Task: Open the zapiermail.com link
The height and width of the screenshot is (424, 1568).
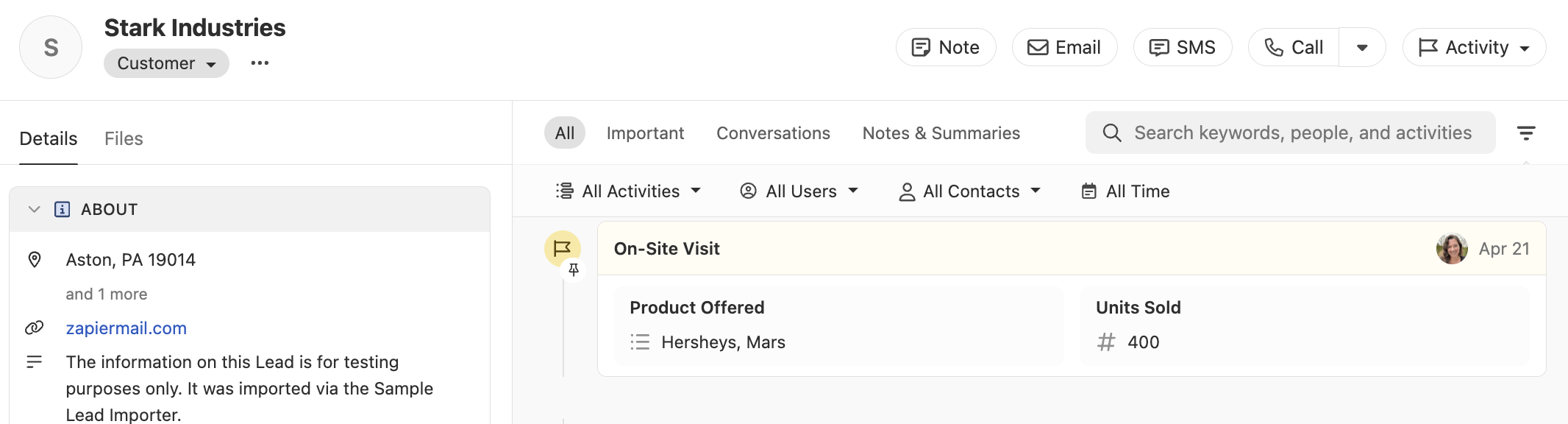Action: click(x=126, y=328)
